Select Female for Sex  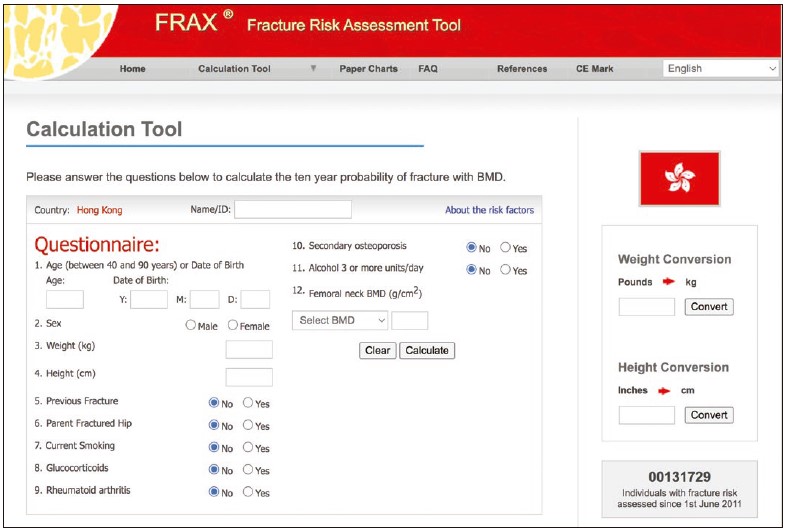tap(233, 325)
